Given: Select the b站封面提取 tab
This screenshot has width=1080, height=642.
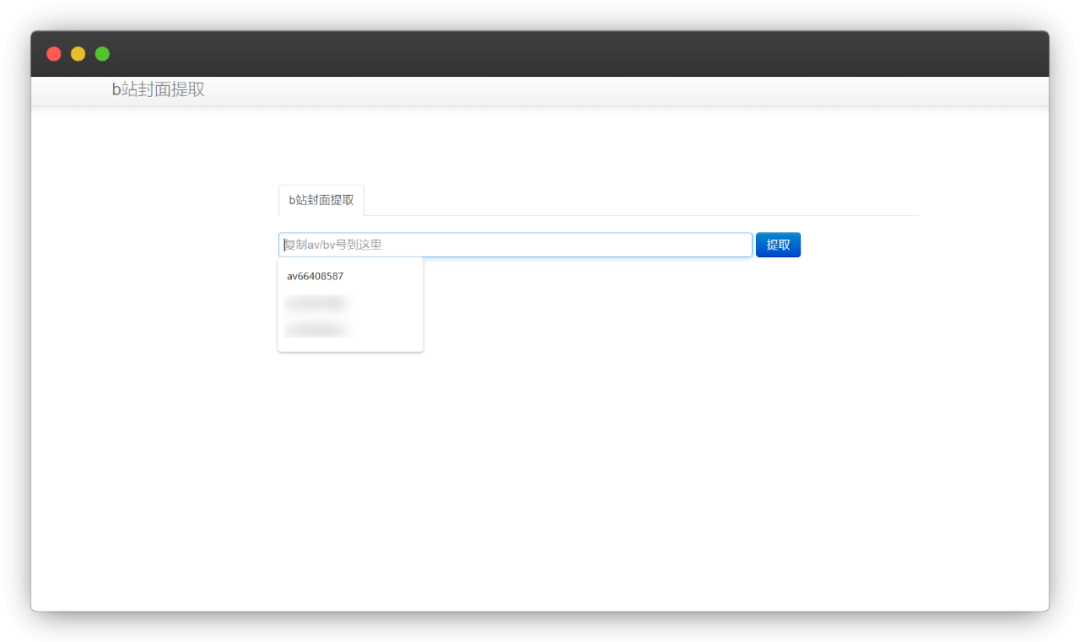Looking at the screenshot, I should pos(321,200).
